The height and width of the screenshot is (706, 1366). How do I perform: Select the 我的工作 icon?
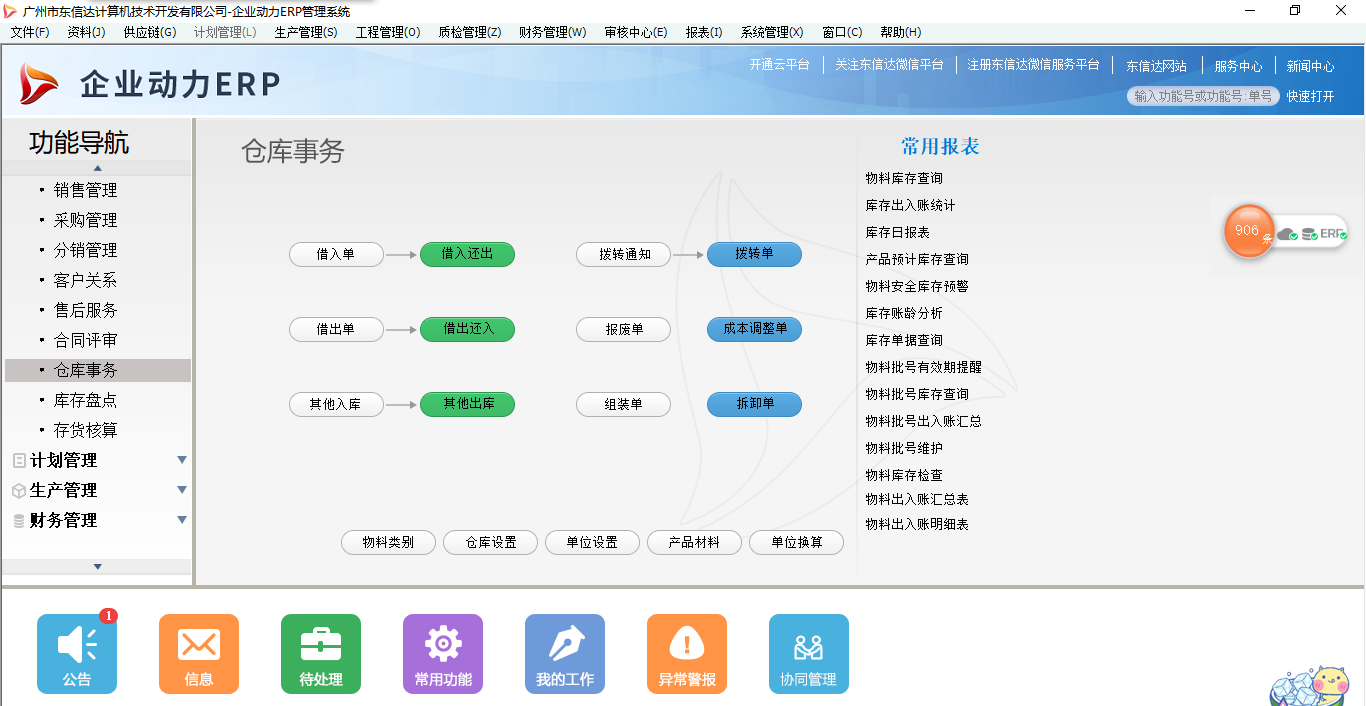coord(564,653)
